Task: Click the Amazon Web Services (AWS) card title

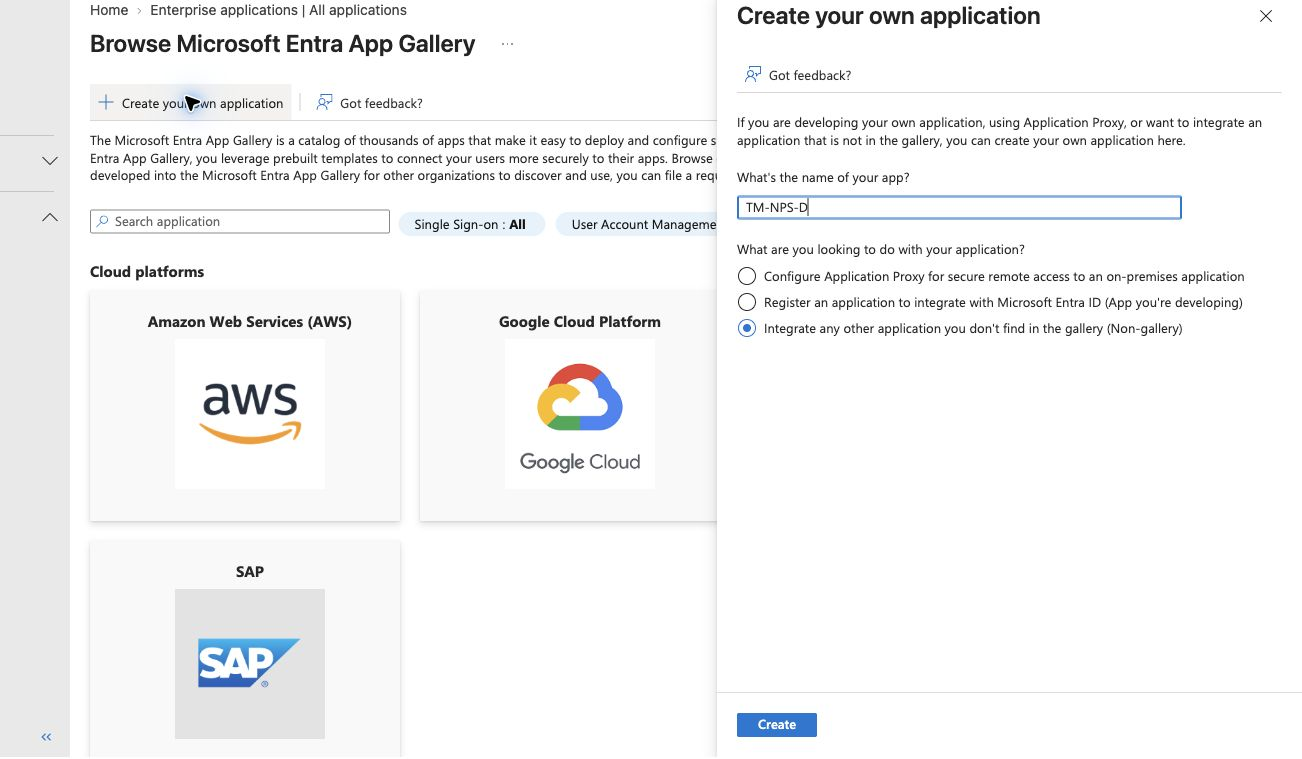Action: [x=250, y=322]
